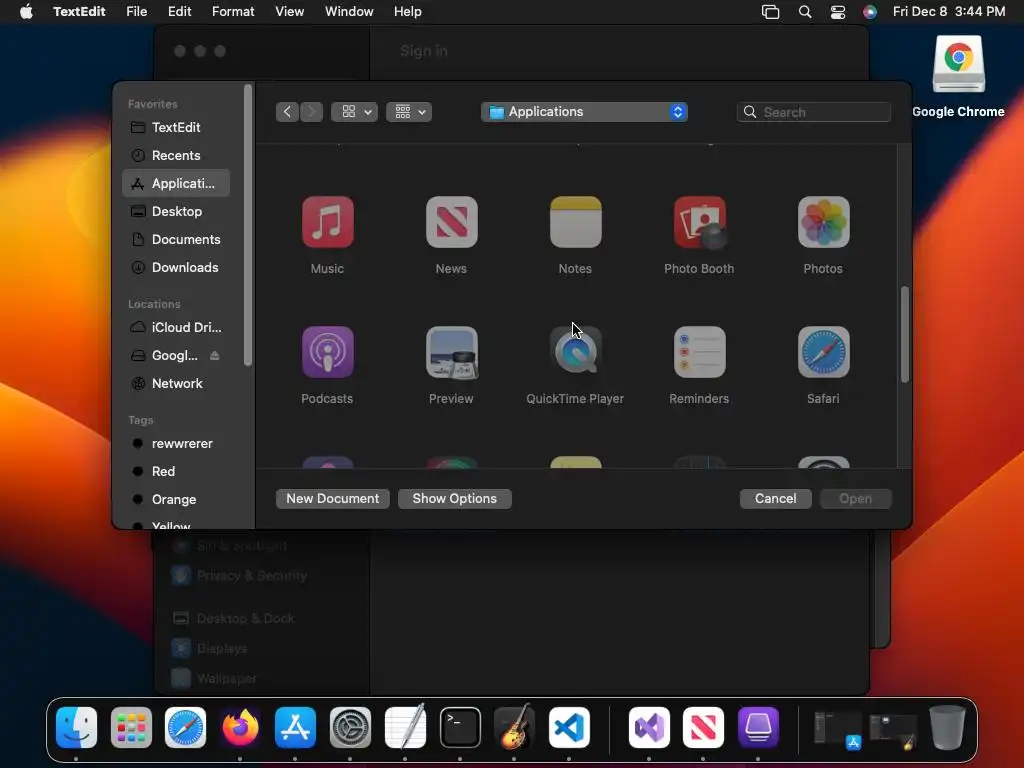
Task: Open the Google Chrome disk on the desktop
Action: pyautogui.click(x=958, y=64)
